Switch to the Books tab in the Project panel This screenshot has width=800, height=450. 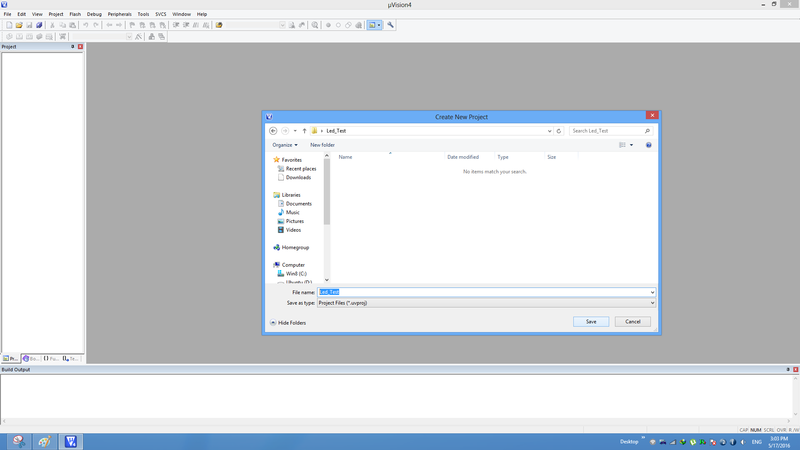click(31, 359)
